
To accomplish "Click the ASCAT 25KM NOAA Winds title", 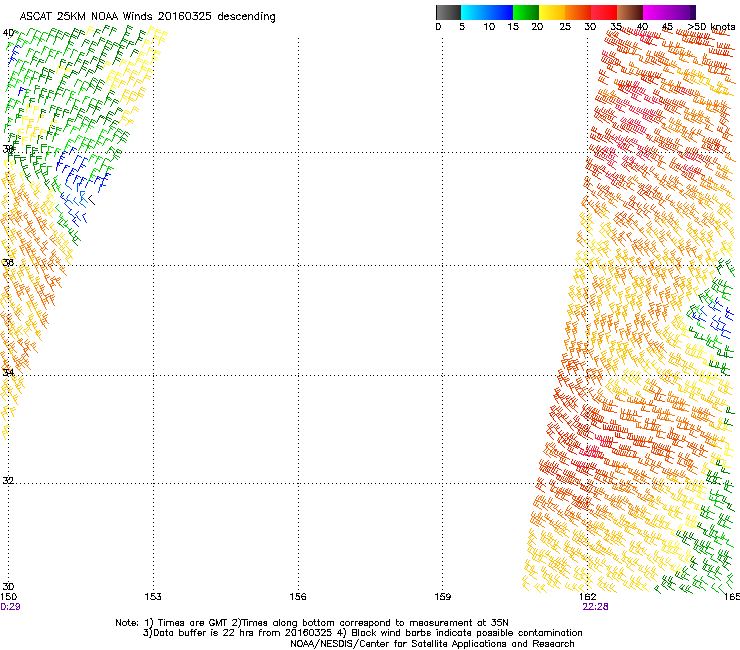I will click(x=147, y=17).
